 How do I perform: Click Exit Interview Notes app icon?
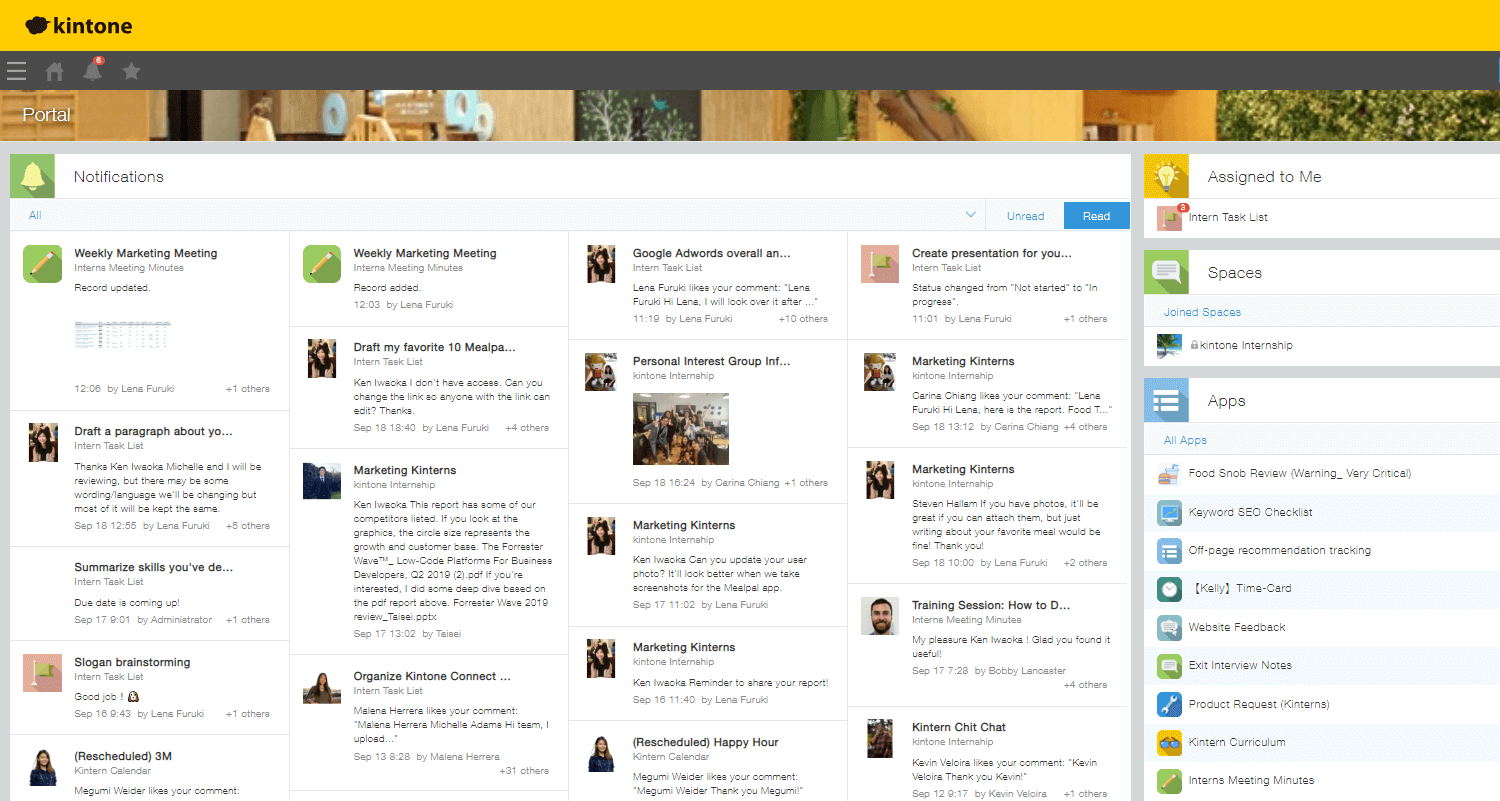(1169, 665)
